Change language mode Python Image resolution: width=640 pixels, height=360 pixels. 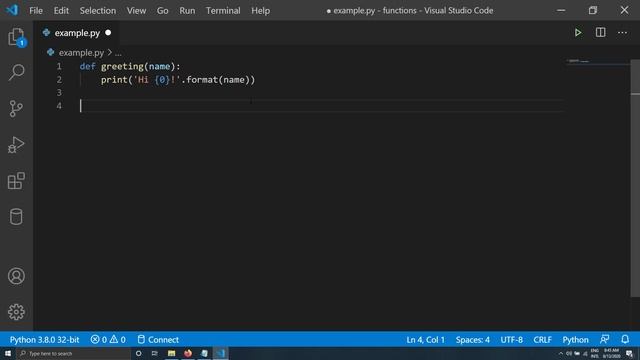point(576,340)
